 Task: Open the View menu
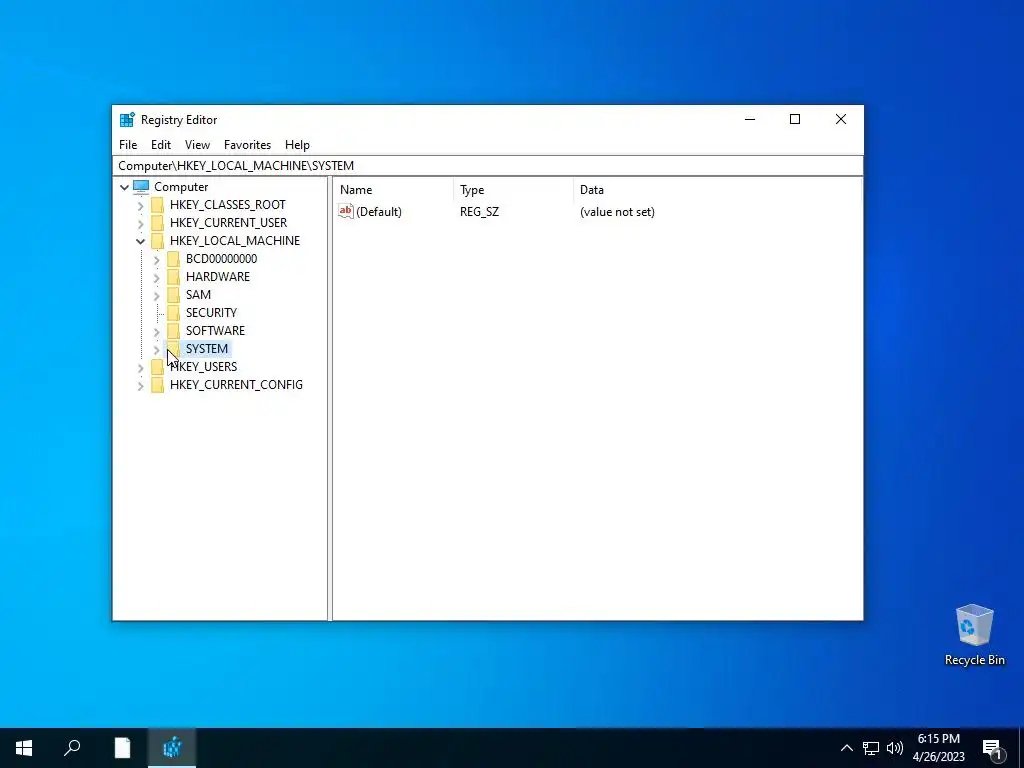pos(197,145)
